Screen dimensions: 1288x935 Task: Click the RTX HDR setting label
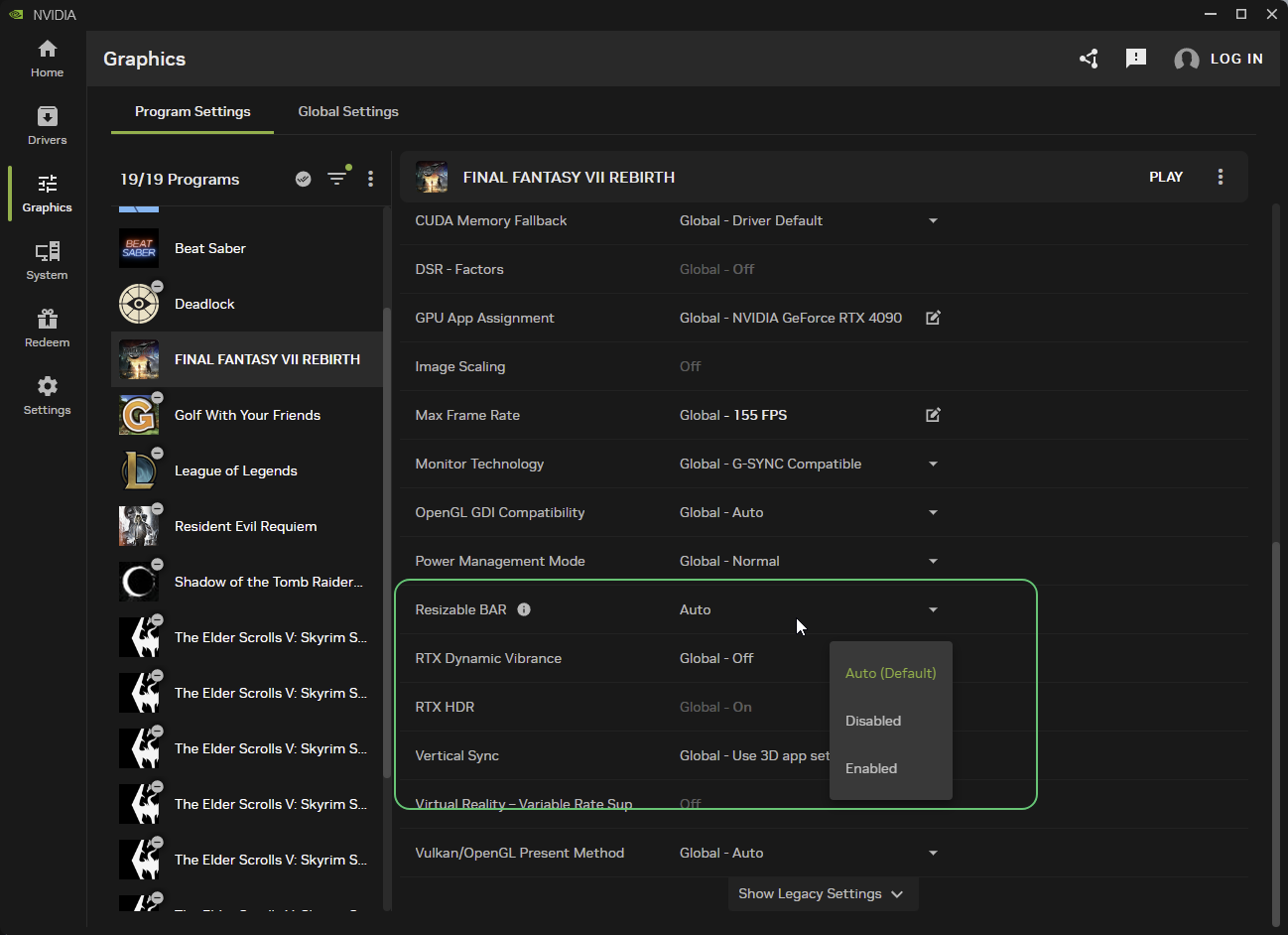click(445, 707)
